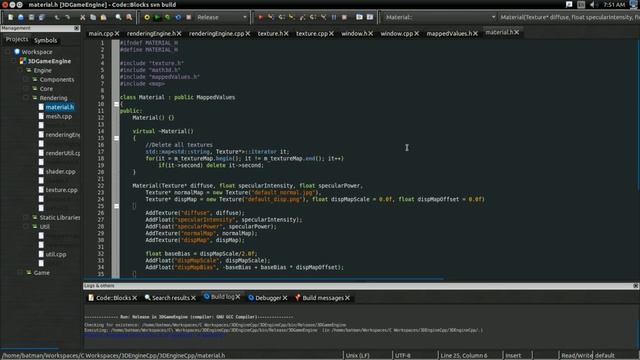
Task: Build the project with gear icon
Action: 147,17
